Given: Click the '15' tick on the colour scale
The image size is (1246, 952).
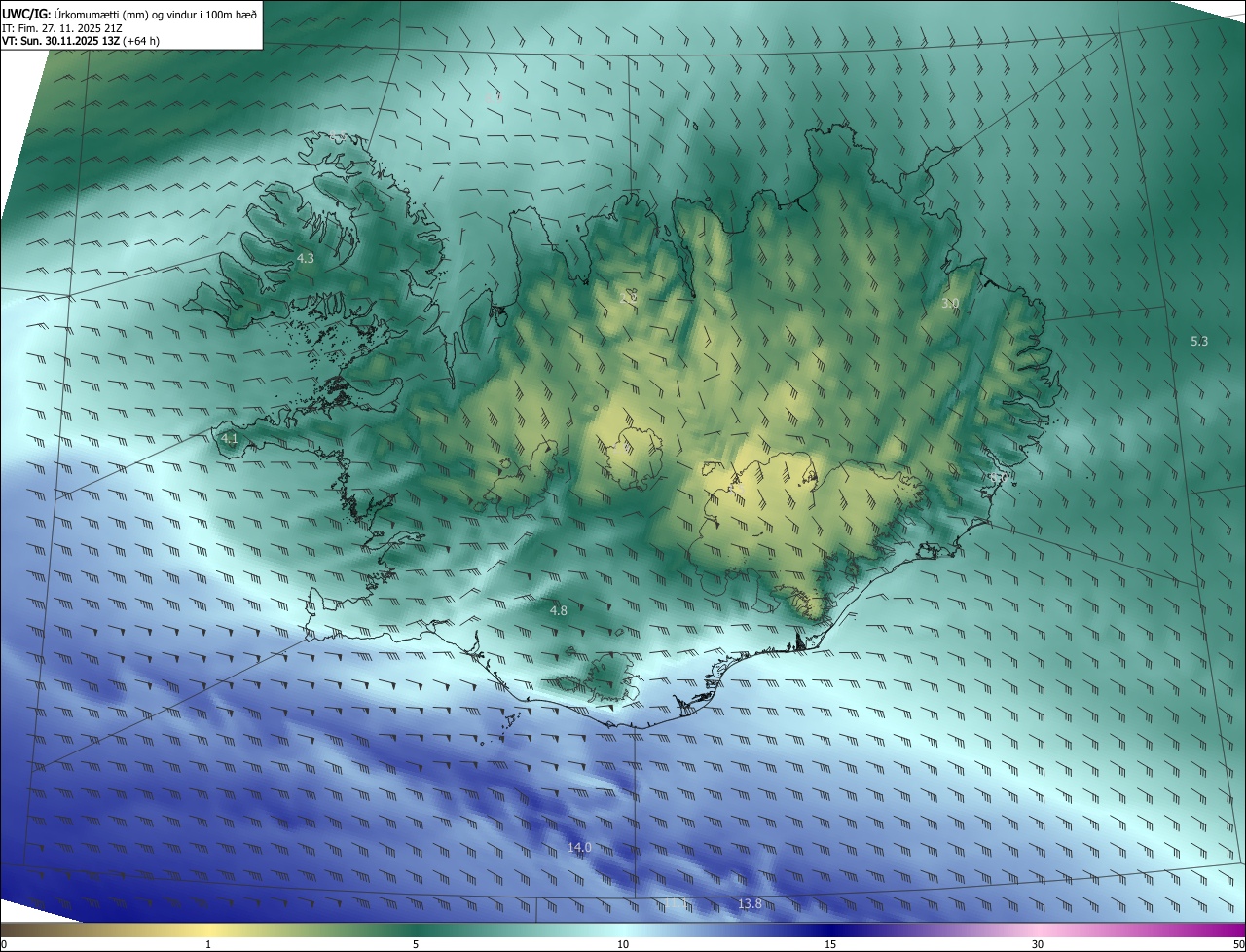Looking at the screenshot, I should 830,944.
